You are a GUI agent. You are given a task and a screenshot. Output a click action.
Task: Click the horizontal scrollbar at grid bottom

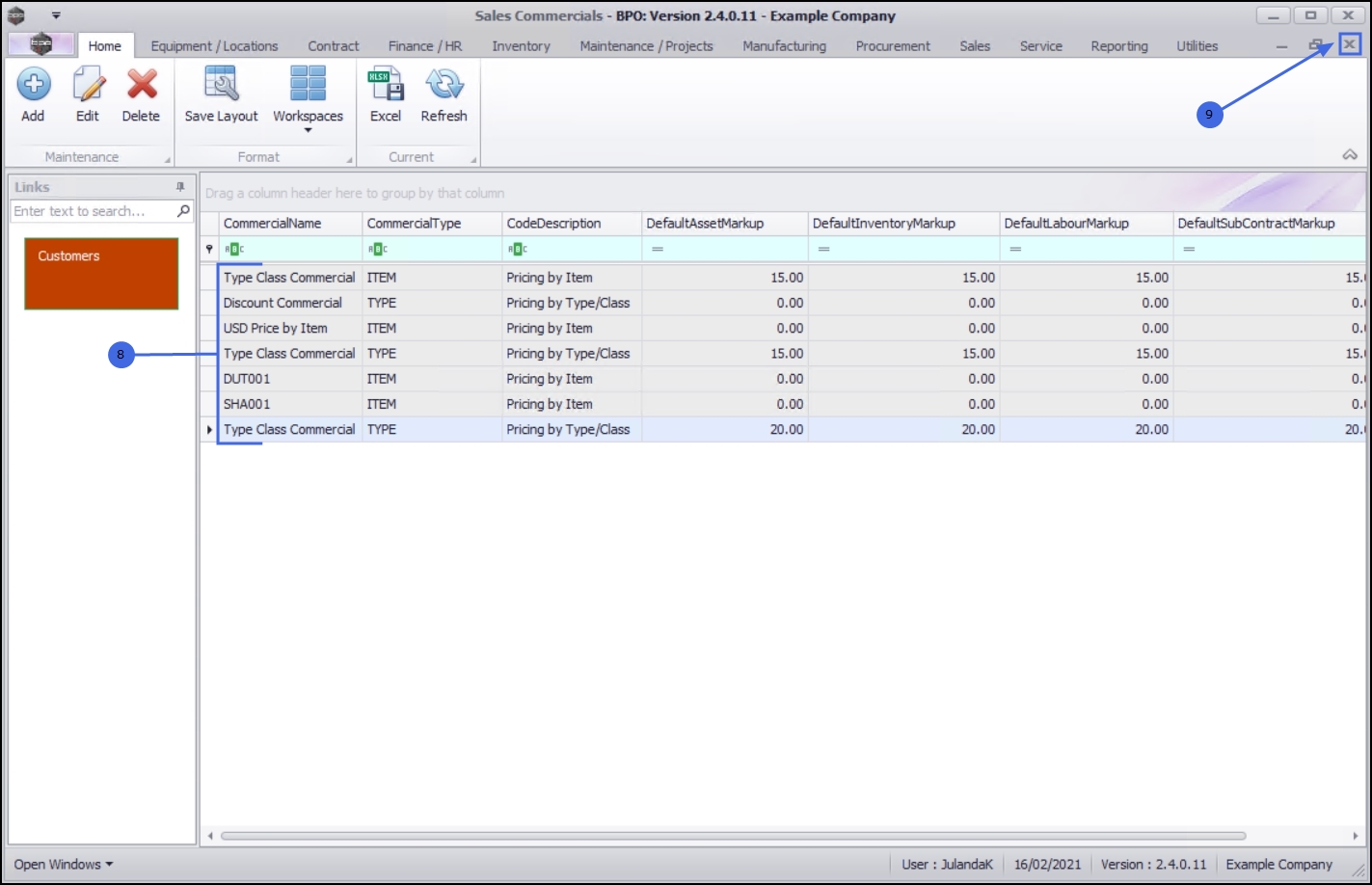coord(733,836)
